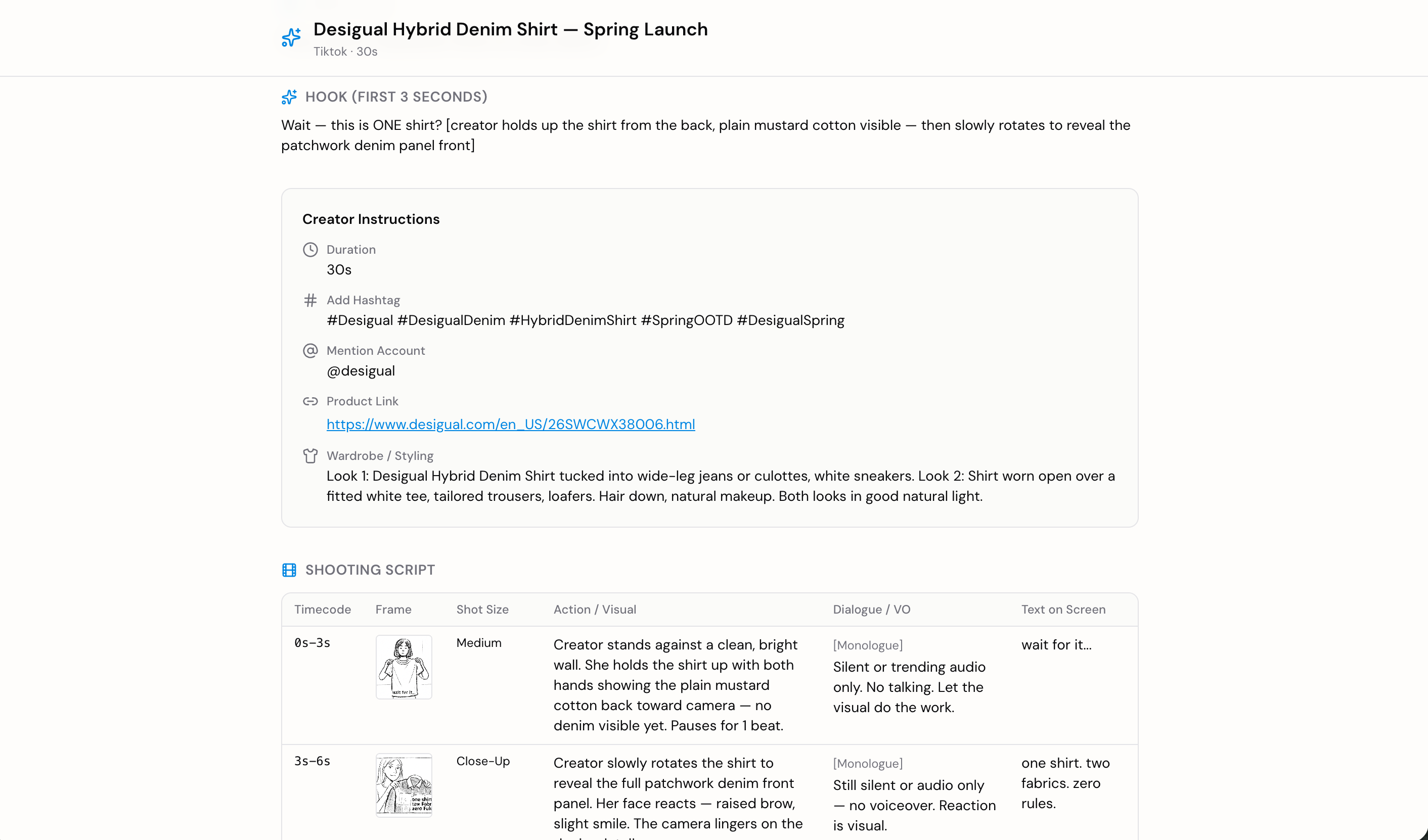Click the chain link icon beside Product Link
The width and height of the screenshot is (1428, 840).
310,401
